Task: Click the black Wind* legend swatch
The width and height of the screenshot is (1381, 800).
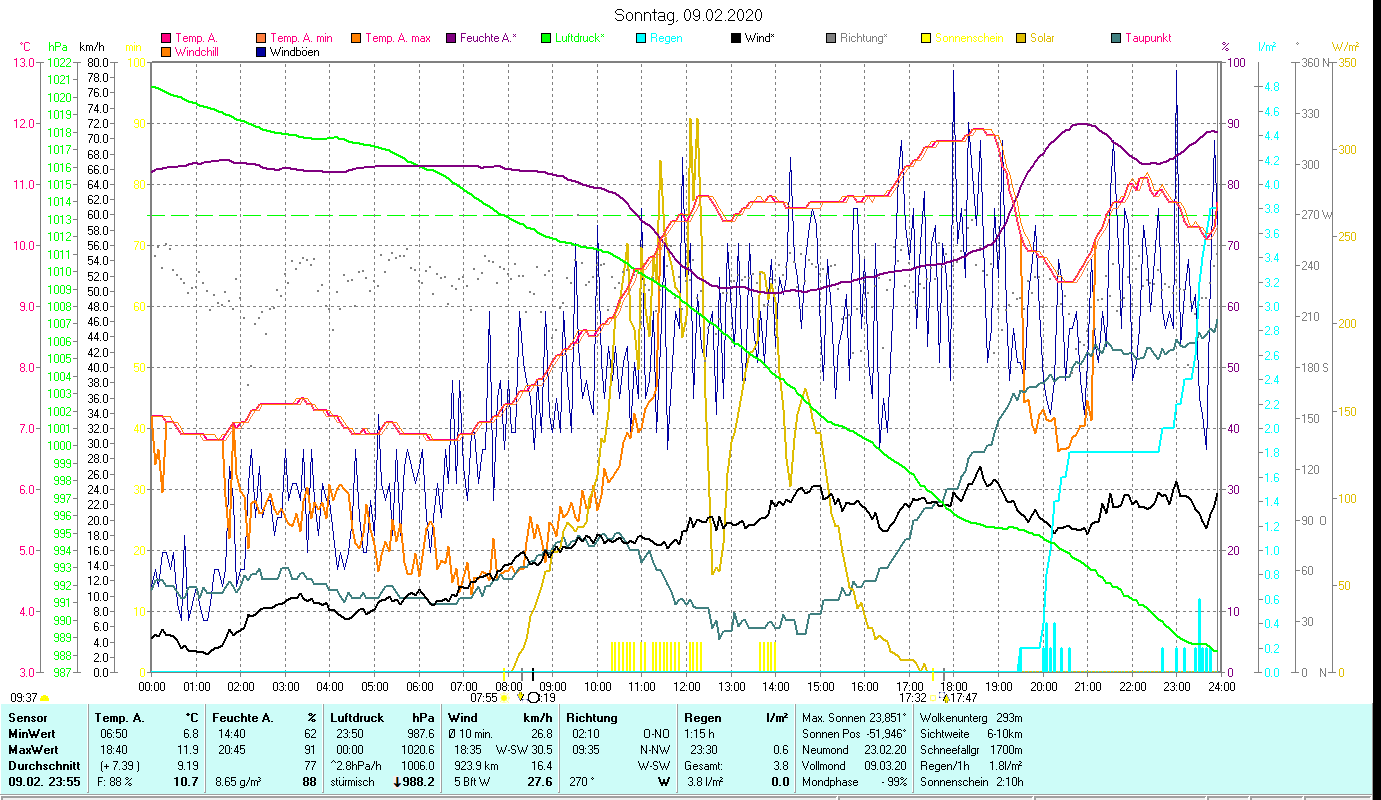Action: tap(735, 38)
